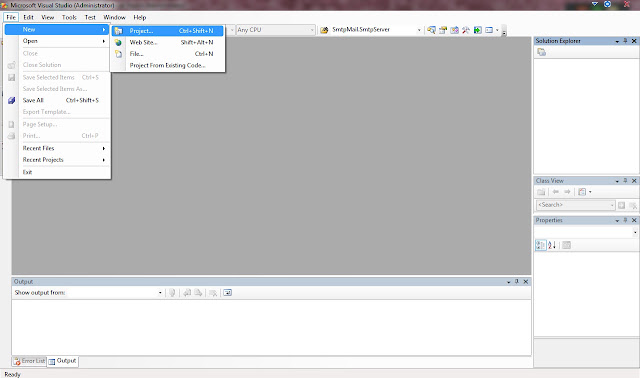The height and width of the screenshot is (378, 640).
Task: Click the Web Site globe icon
Action: tap(118, 42)
